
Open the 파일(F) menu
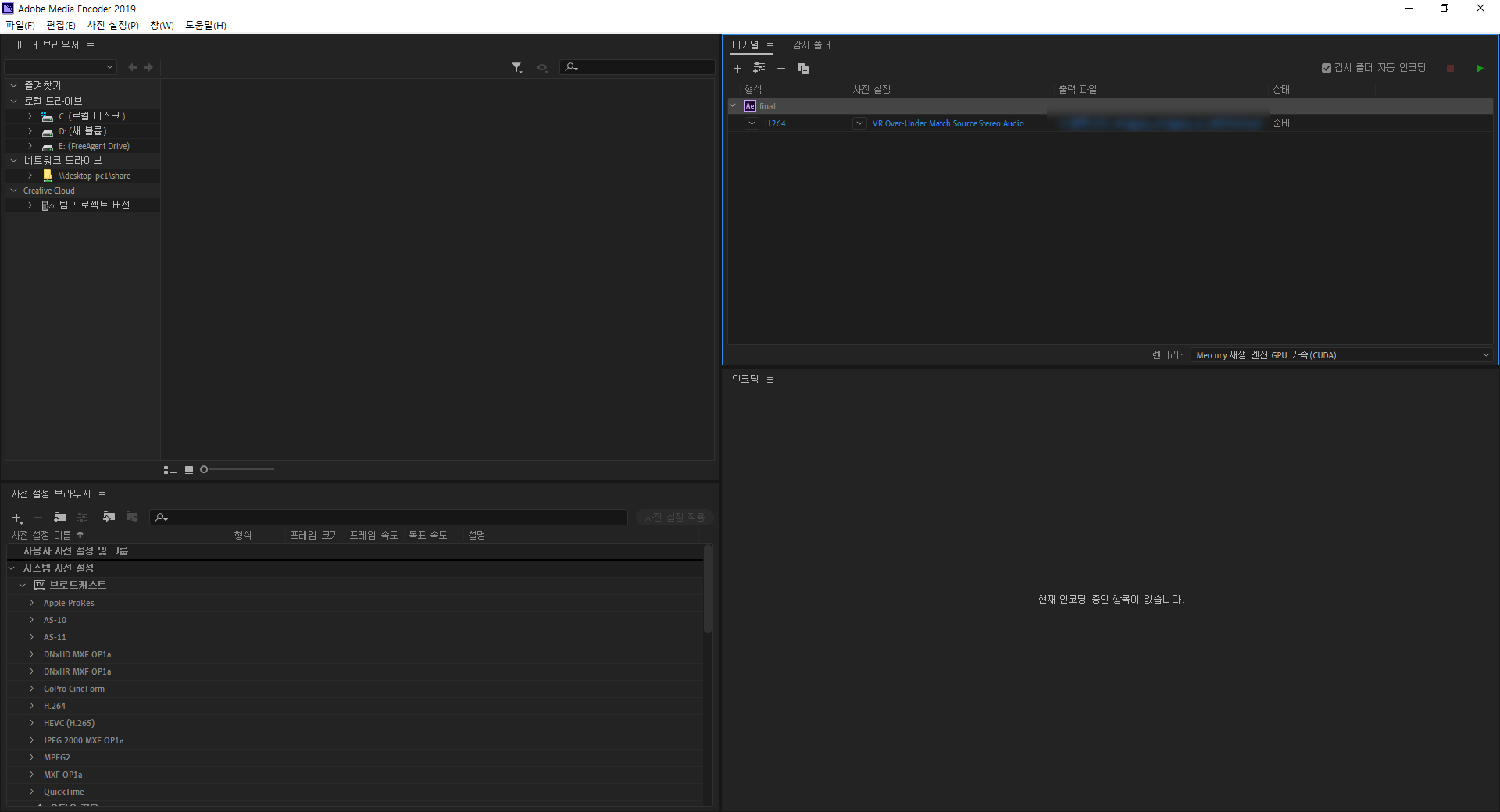click(x=20, y=26)
